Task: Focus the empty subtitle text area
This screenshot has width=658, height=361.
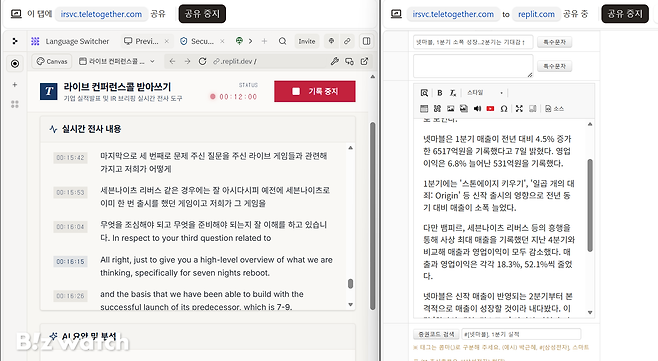Action: click(x=473, y=66)
